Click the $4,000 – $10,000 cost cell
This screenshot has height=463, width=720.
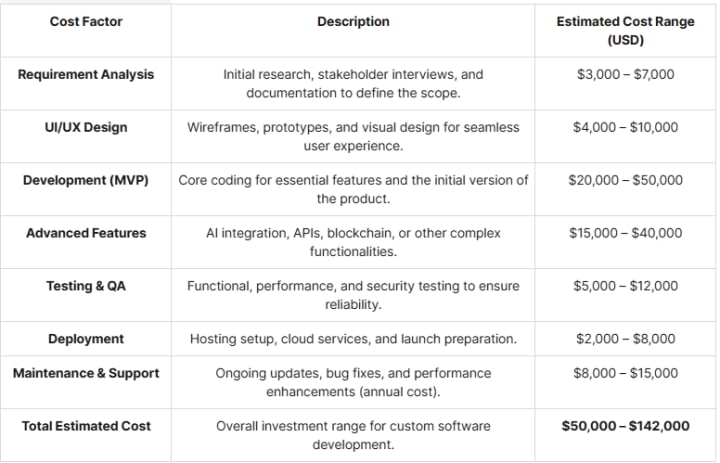pos(626,128)
